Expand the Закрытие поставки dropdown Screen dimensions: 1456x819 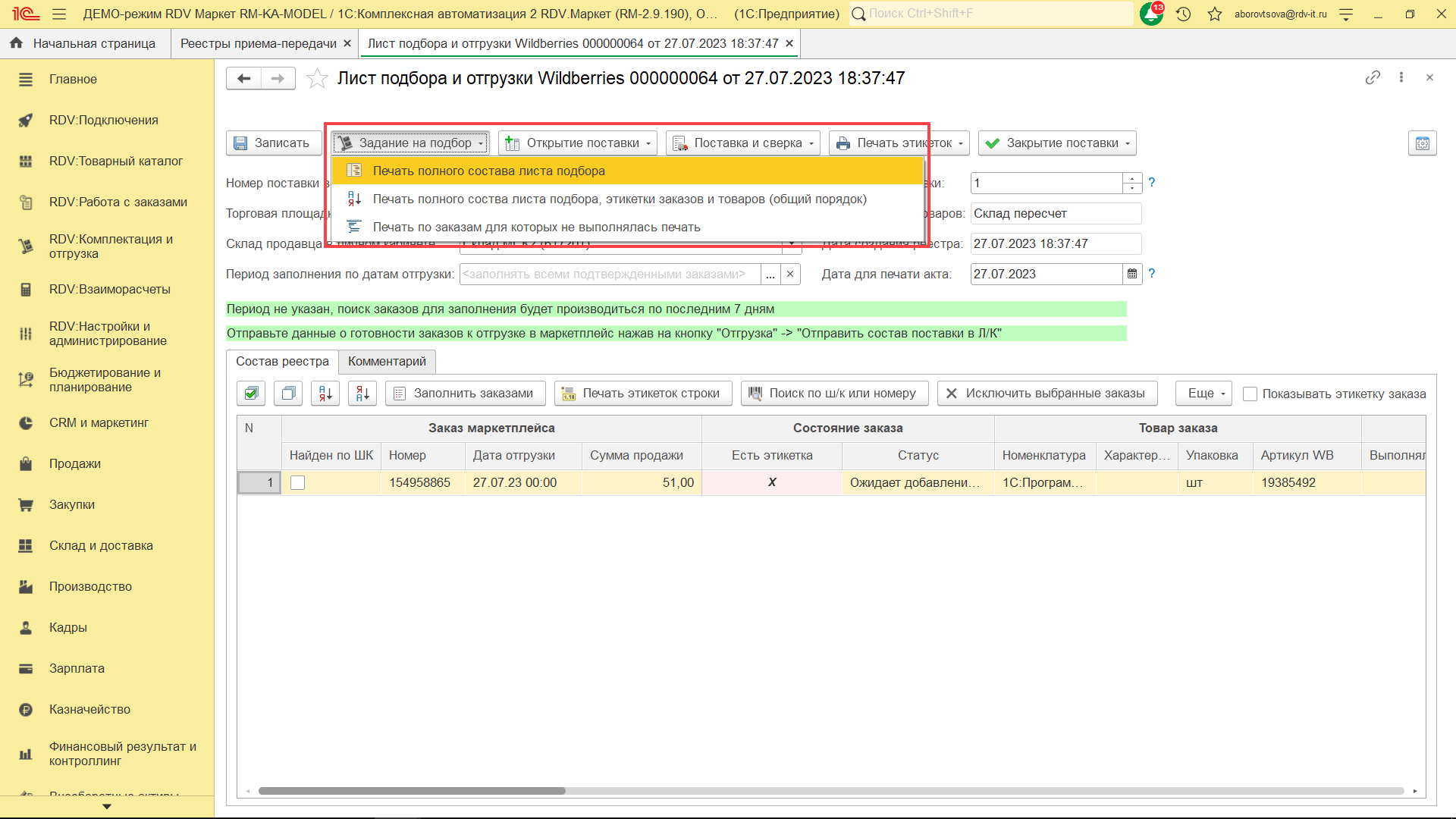point(1058,143)
